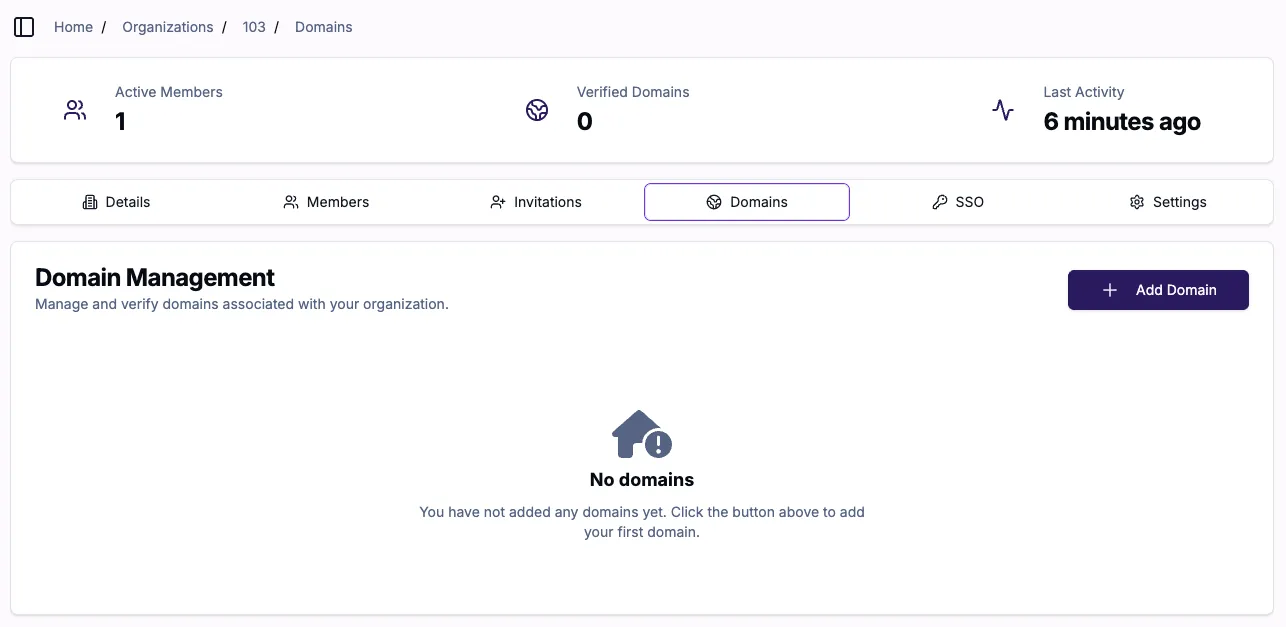Click the Active Members people icon
This screenshot has width=1286, height=627.
pos(75,110)
